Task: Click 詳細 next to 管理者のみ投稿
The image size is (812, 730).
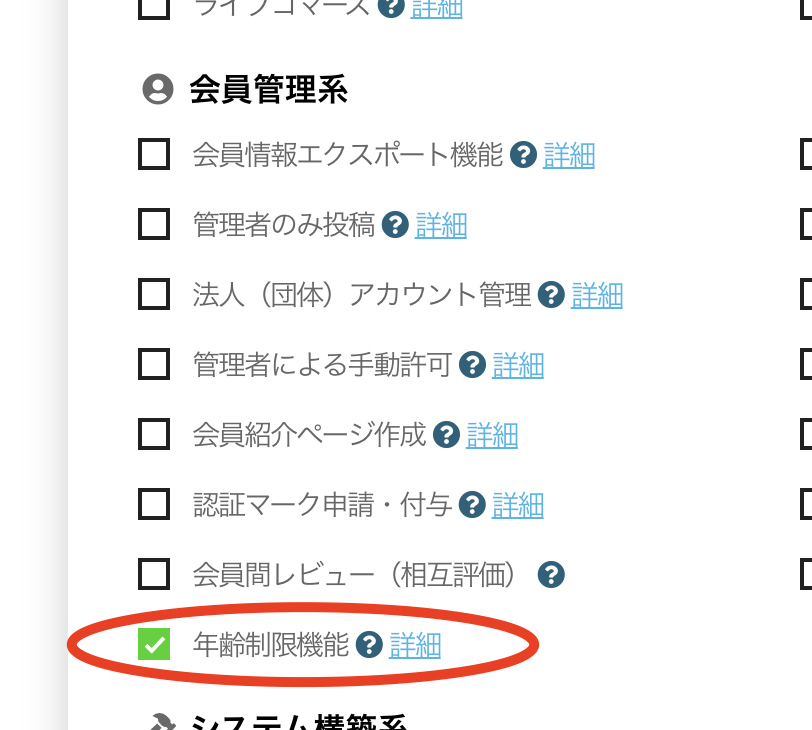Action: point(441,226)
